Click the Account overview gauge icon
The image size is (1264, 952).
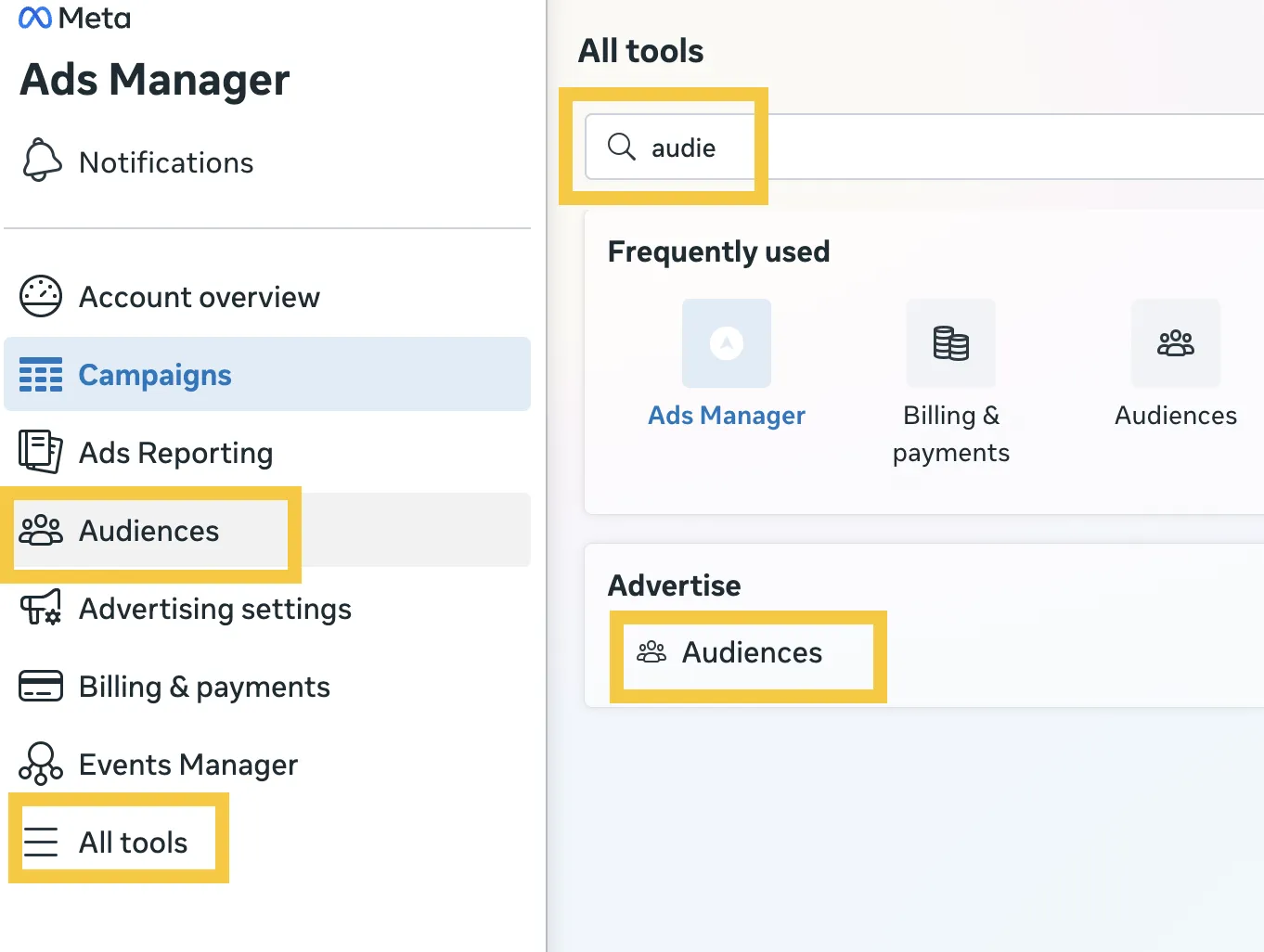pyautogui.click(x=41, y=296)
